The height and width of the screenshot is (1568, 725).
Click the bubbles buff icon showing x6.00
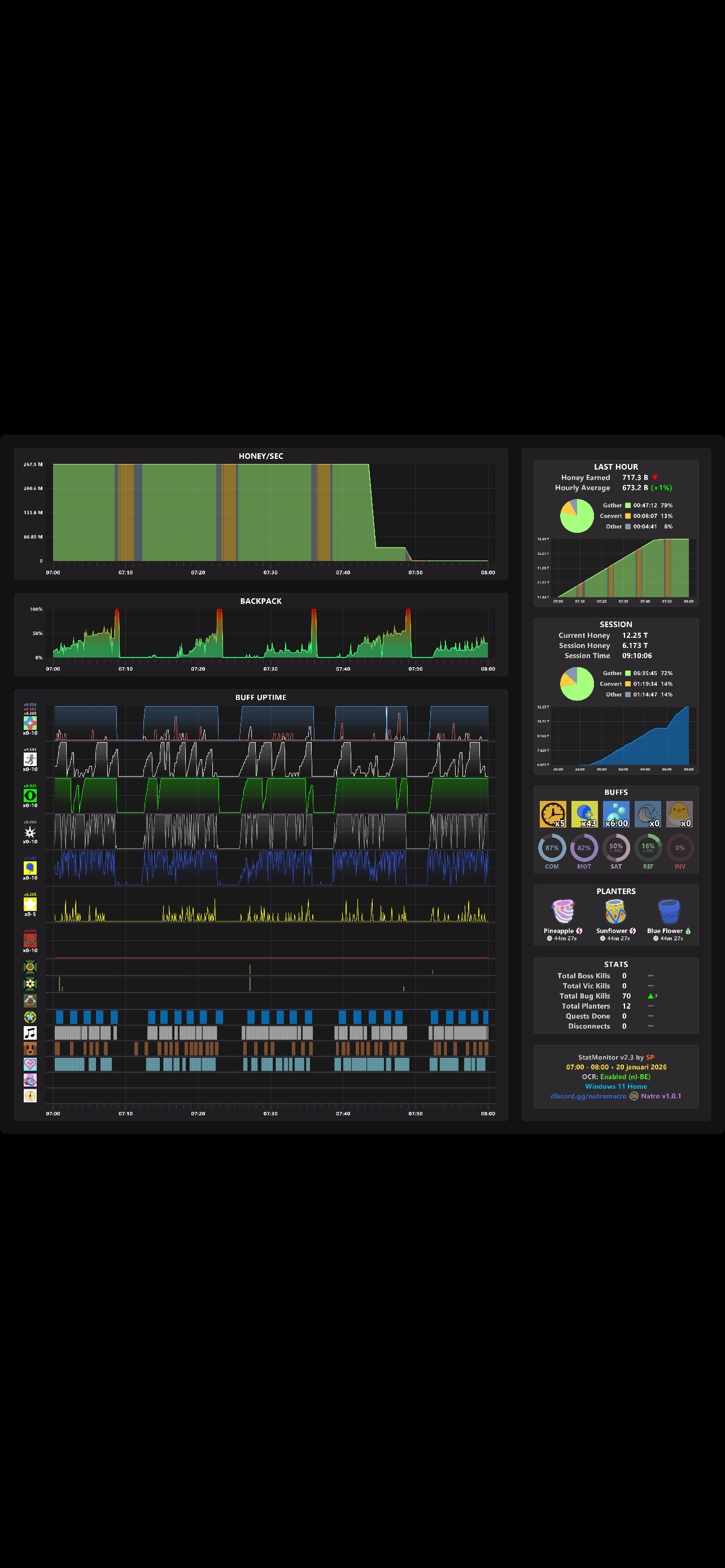click(616, 814)
